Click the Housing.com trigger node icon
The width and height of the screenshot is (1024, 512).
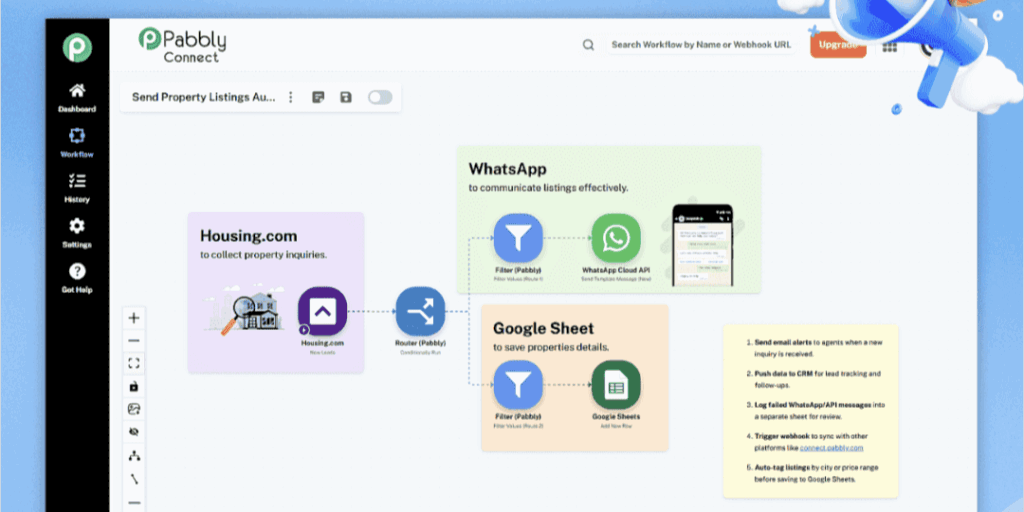[322, 312]
